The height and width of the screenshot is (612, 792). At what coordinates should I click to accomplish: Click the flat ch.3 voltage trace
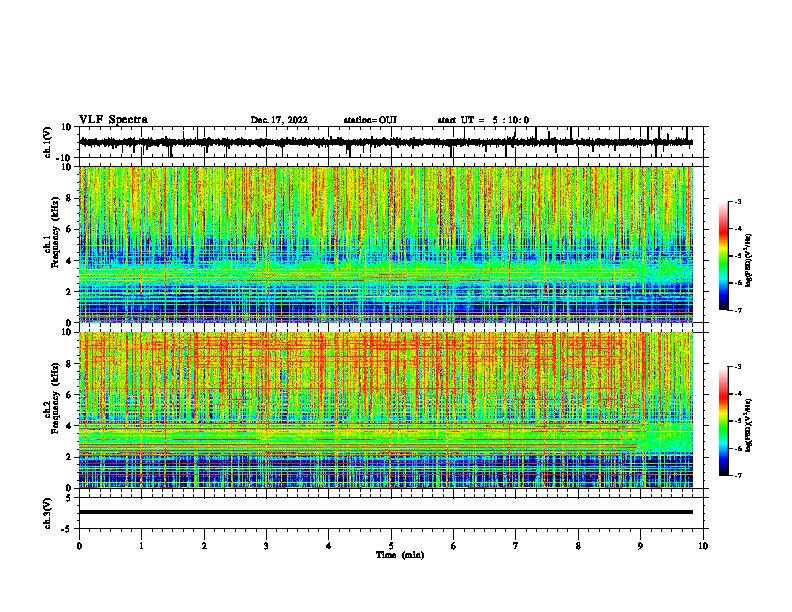tap(386, 512)
